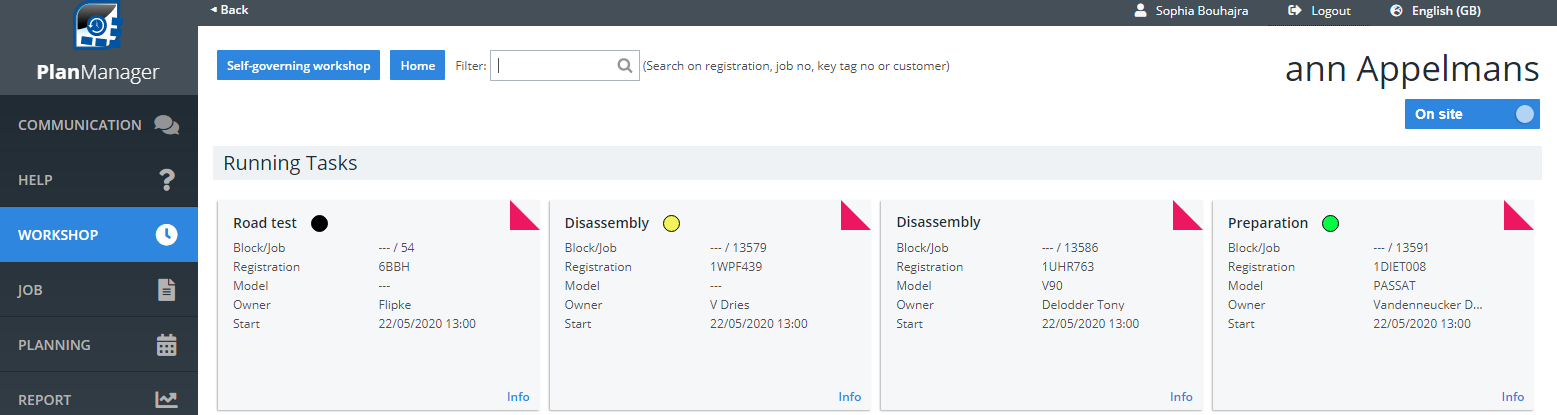
Task: Click the ann Appelmans name heading
Action: [1412, 68]
